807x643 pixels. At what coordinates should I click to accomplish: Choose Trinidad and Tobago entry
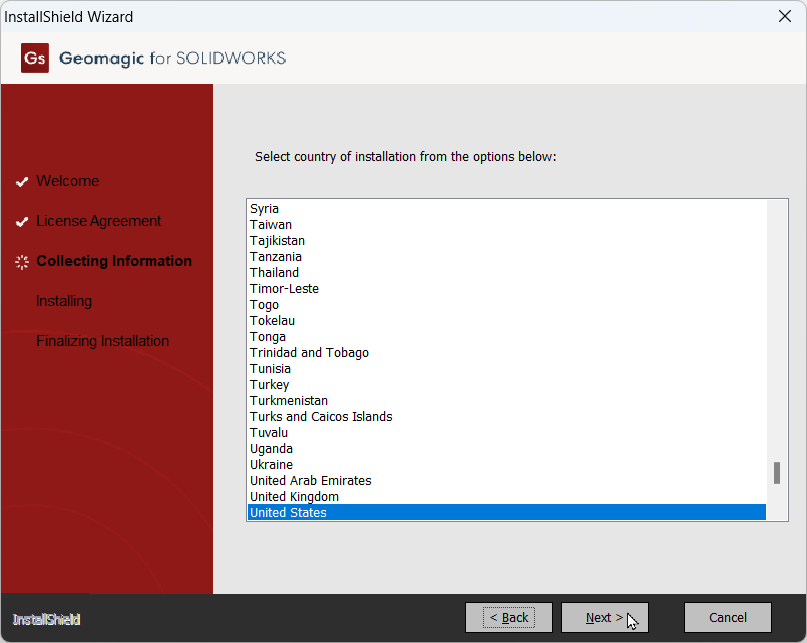pyautogui.click(x=506, y=352)
